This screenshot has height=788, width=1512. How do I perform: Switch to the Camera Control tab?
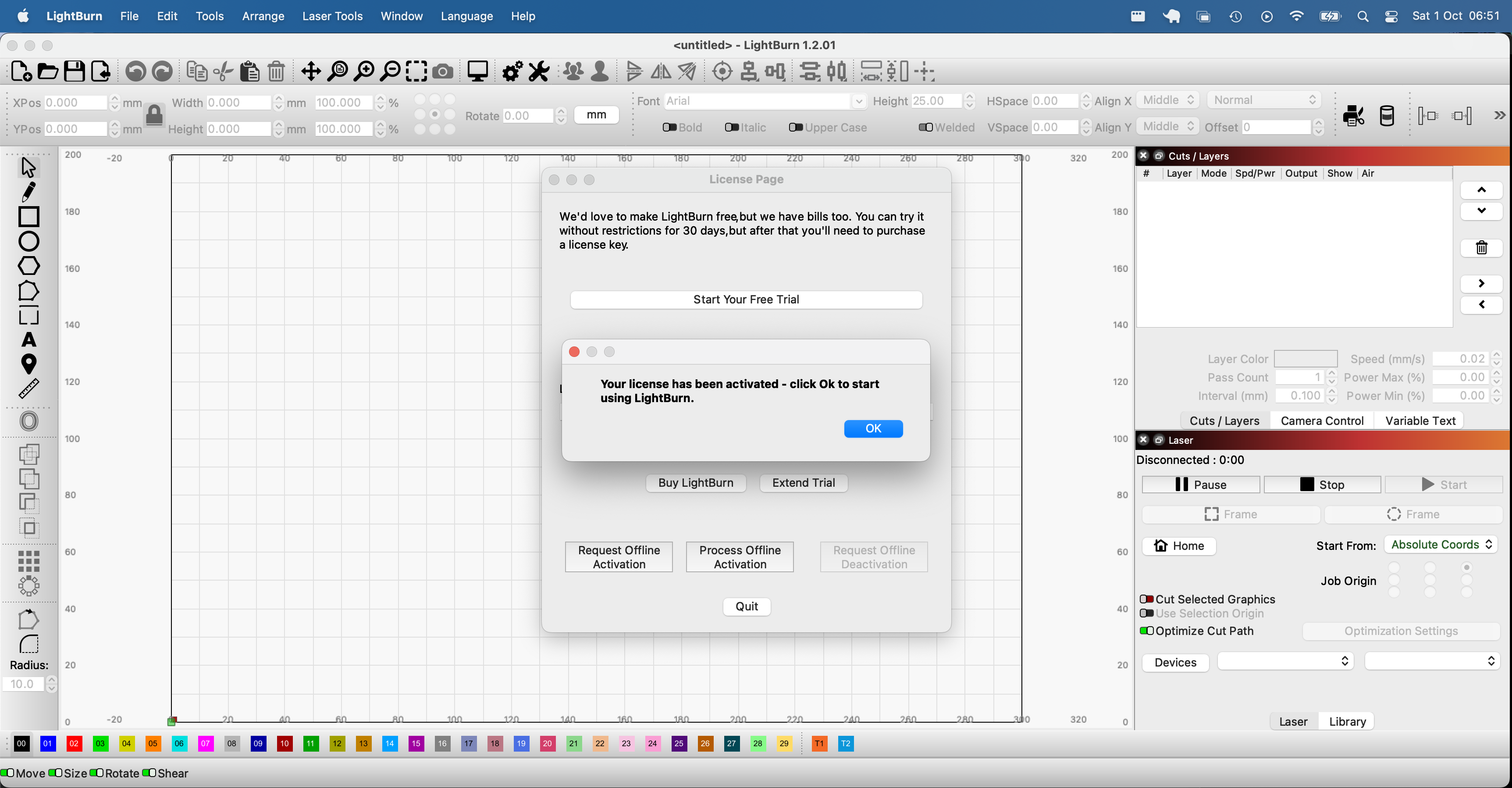click(1322, 421)
